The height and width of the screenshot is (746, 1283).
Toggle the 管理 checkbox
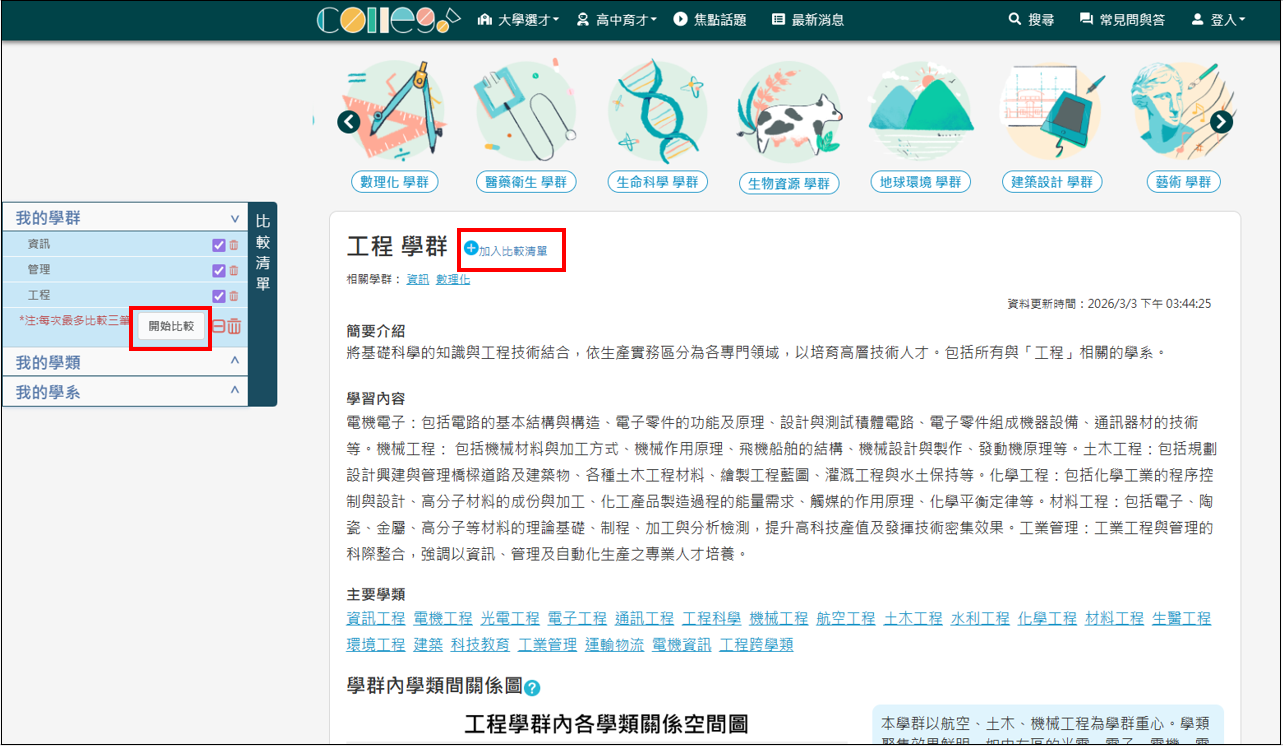coord(219,271)
